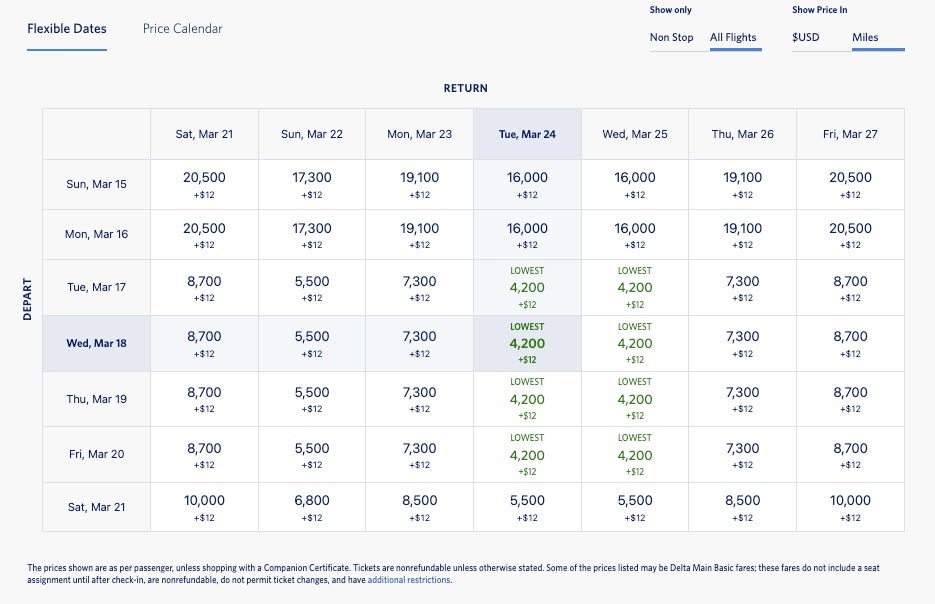Select the Flexible Dates tab
This screenshot has height=604, width=935.
coord(67,29)
